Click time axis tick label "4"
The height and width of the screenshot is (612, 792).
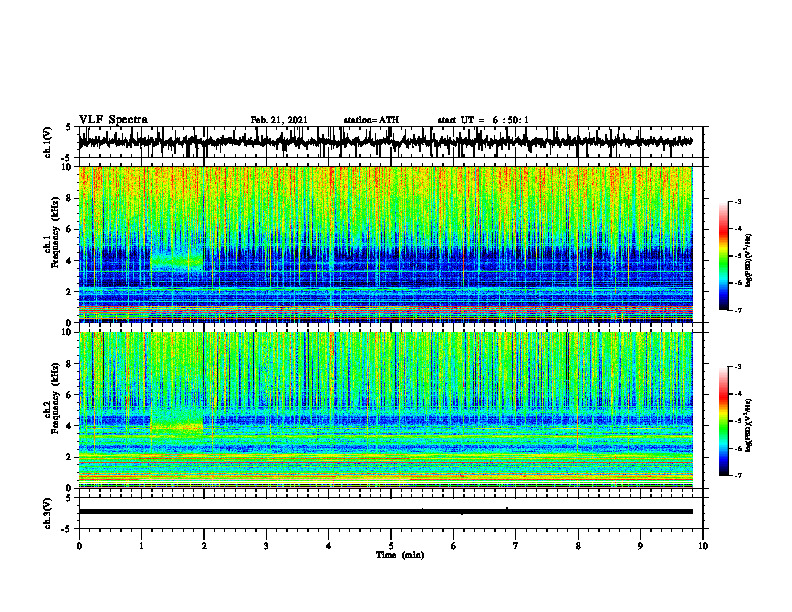pyautogui.click(x=328, y=546)
